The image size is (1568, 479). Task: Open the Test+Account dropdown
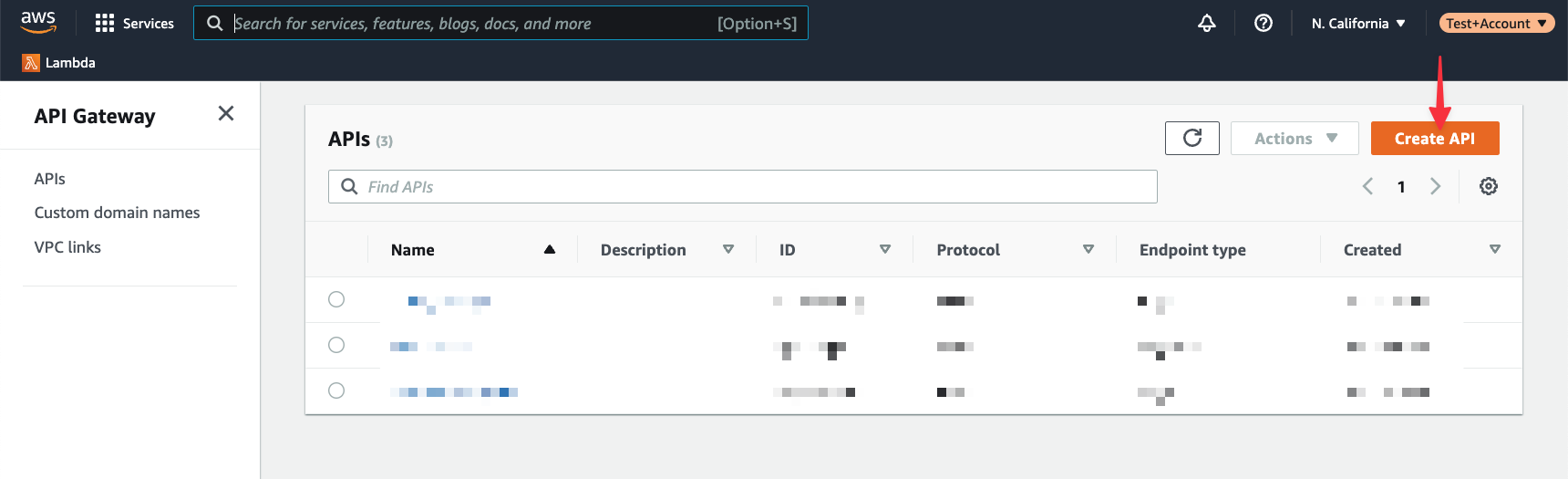[x=1497, y=23]
